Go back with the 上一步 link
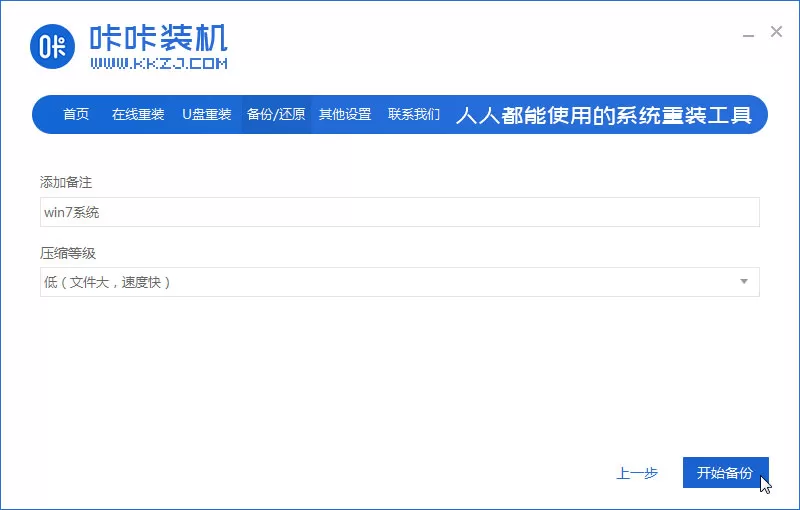The height and width of the screenshot is (510, 800). pos(637,473)
